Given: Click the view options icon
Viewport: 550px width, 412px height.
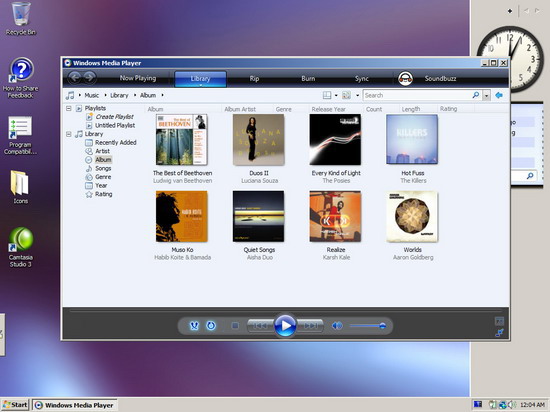Looking at the screenshot, I should coord(346,95).
